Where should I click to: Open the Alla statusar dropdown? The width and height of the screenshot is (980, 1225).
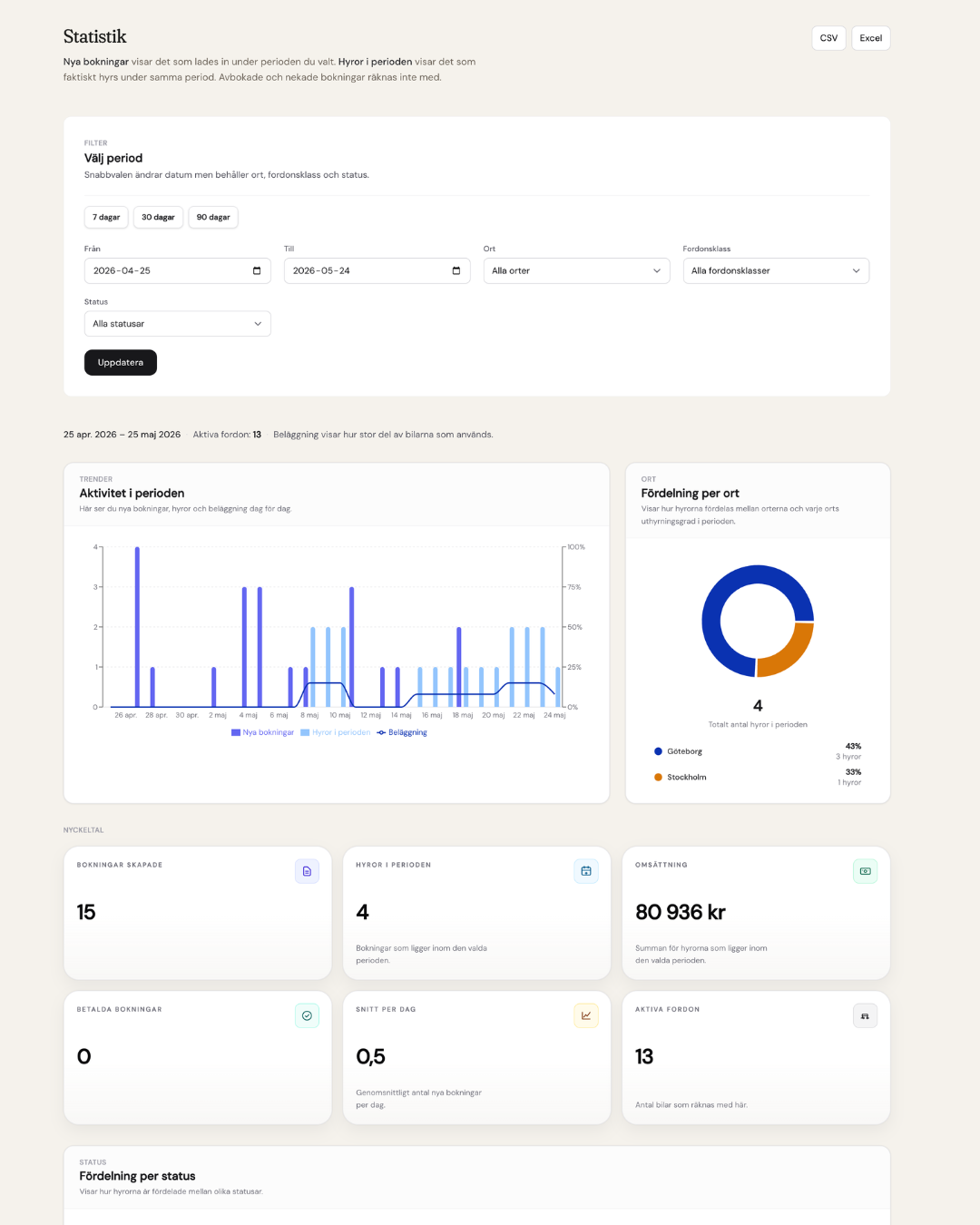click(178, 324)
